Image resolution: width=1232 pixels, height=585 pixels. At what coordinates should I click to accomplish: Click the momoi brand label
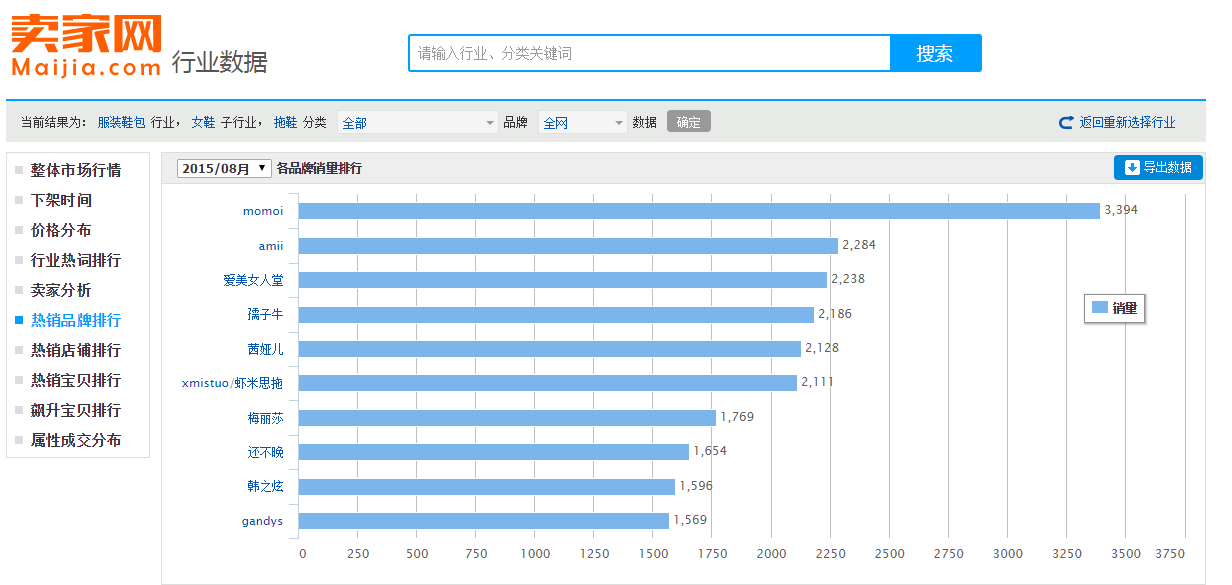point(263,211)
